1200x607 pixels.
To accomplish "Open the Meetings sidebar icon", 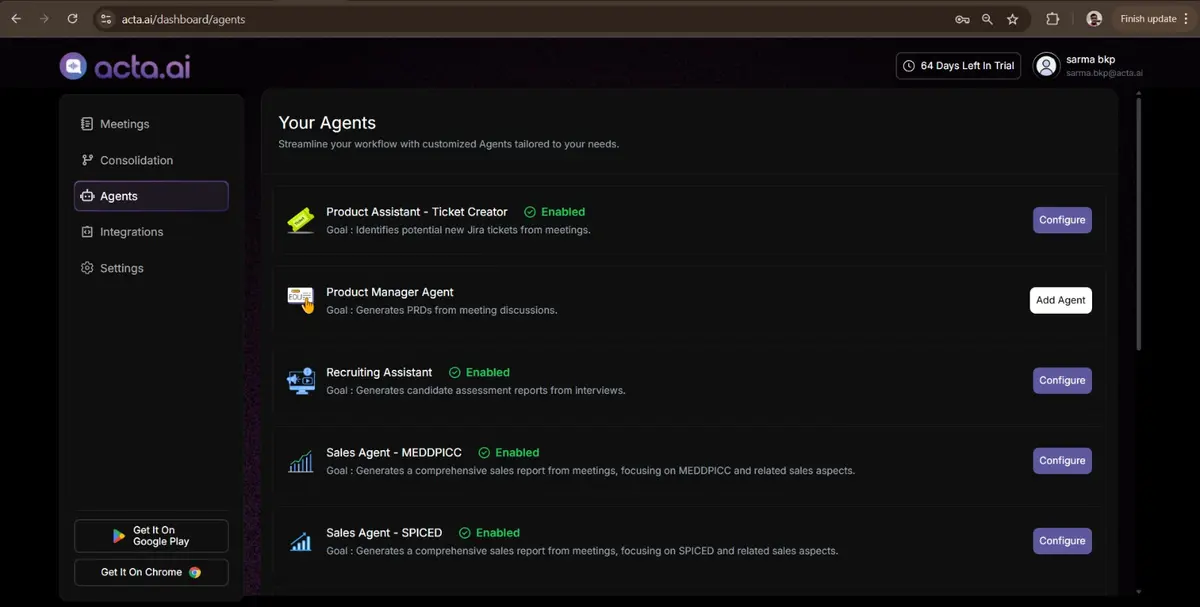I will click(86, 123).
